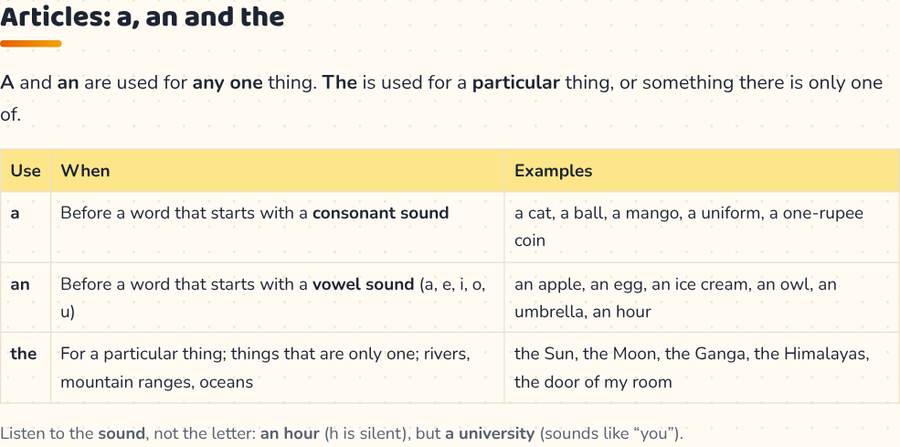Click the 'the Sun, the Moon' examples cell

click(x=702, y=367)
